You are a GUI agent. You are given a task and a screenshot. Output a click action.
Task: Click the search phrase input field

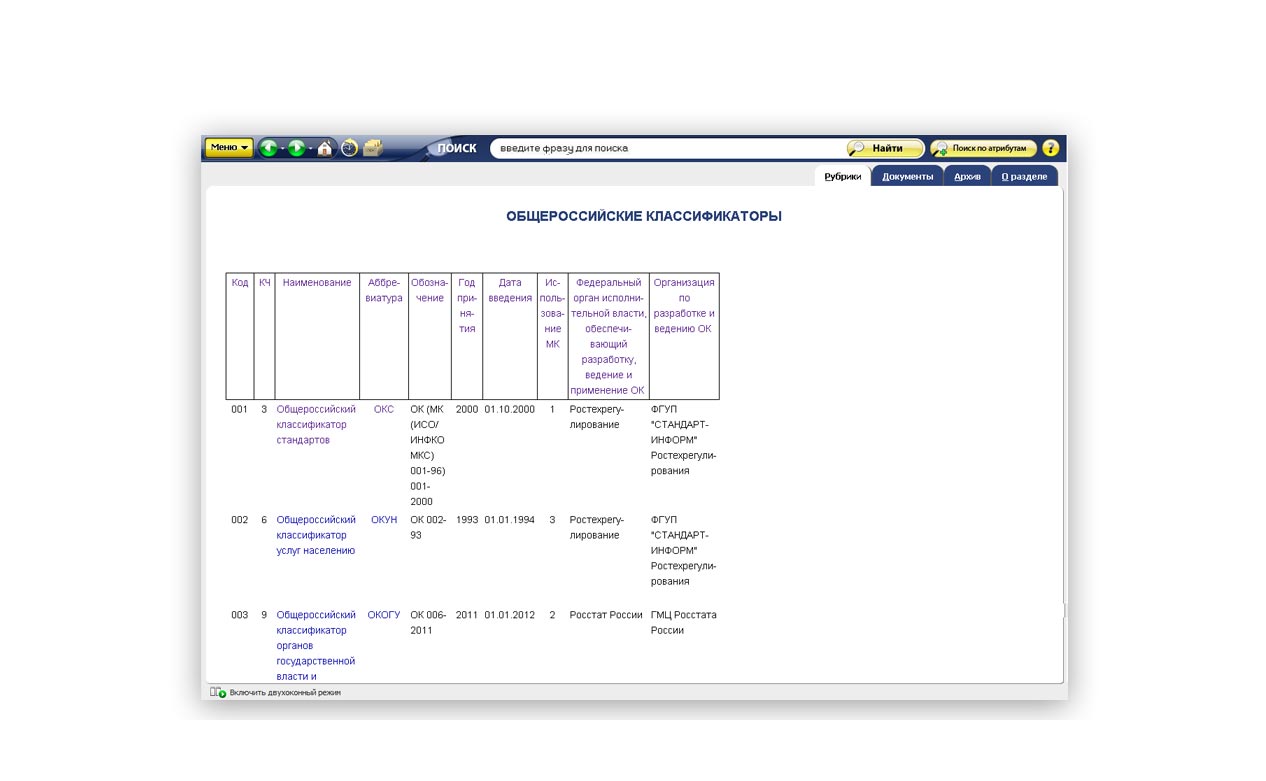[667, 148]
